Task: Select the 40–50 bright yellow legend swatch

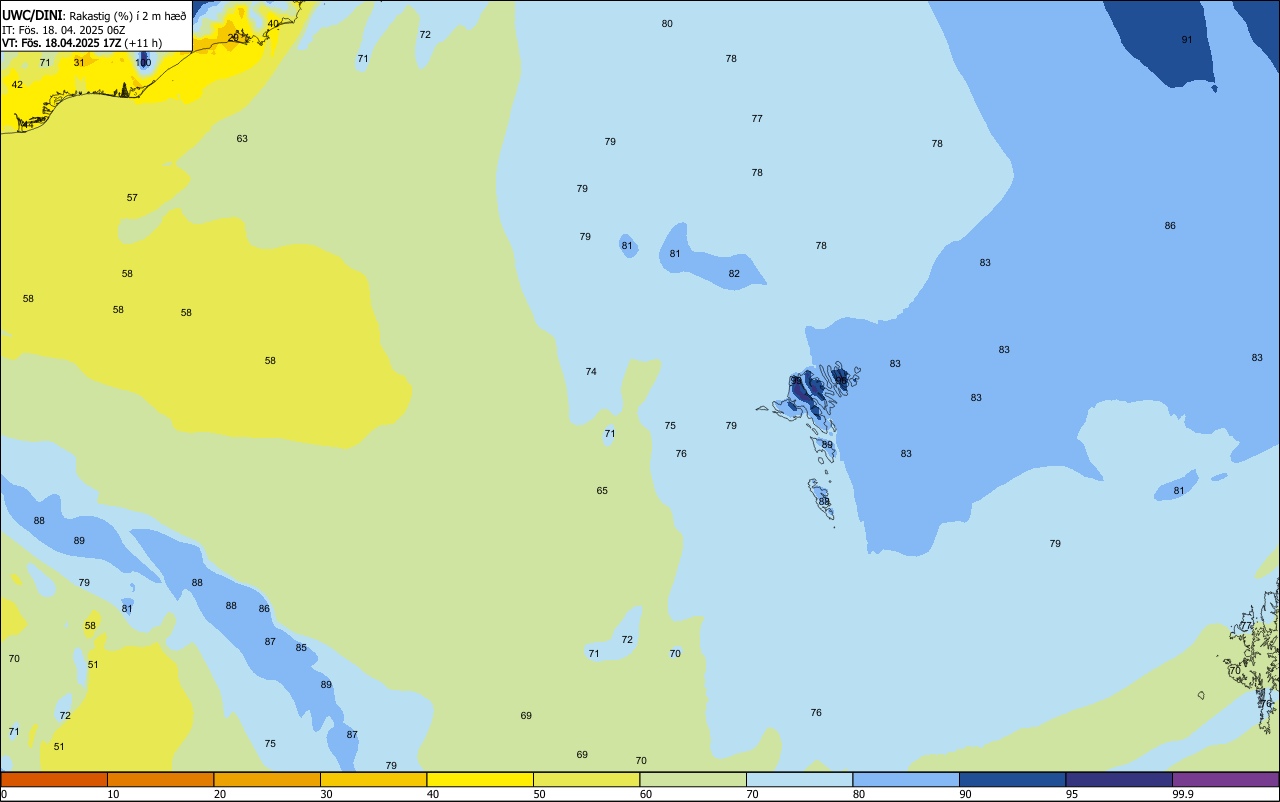Action: [x=480, y=779]
